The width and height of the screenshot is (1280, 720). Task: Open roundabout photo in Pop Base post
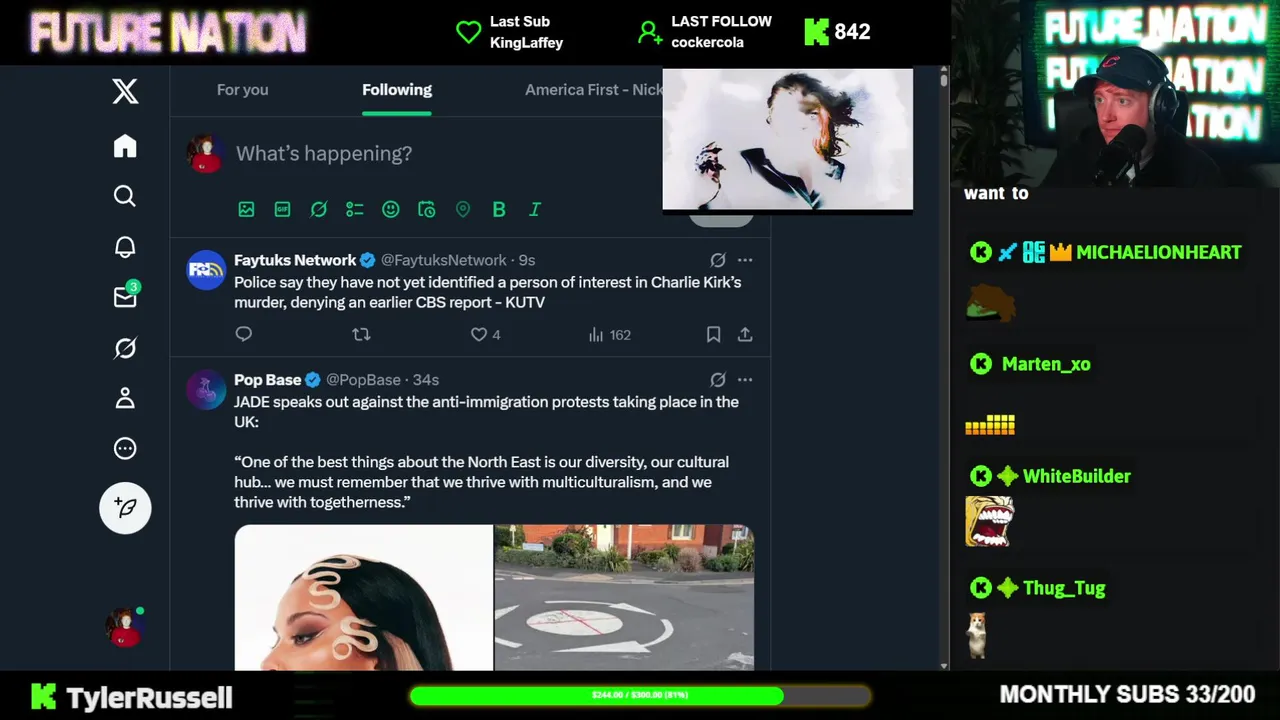tap(624, 597)
